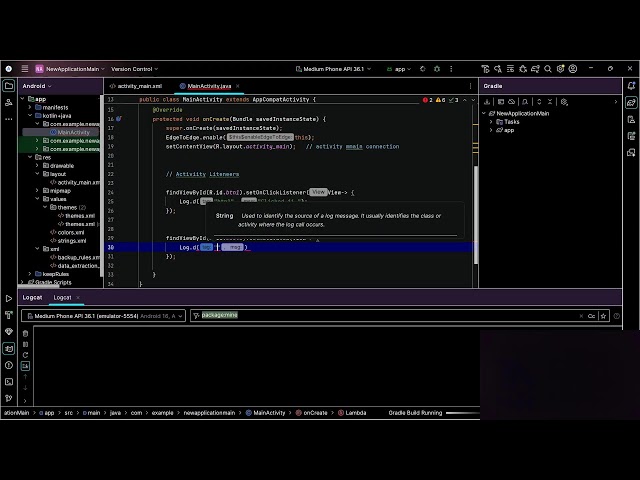
Task: Switch to the activity_main.xml editor tab
Action: 136,86
